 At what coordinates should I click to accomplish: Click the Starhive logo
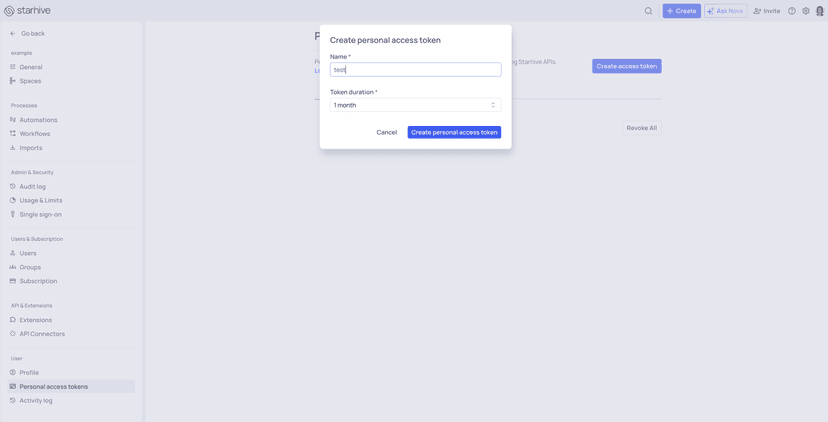coord(27,11)
